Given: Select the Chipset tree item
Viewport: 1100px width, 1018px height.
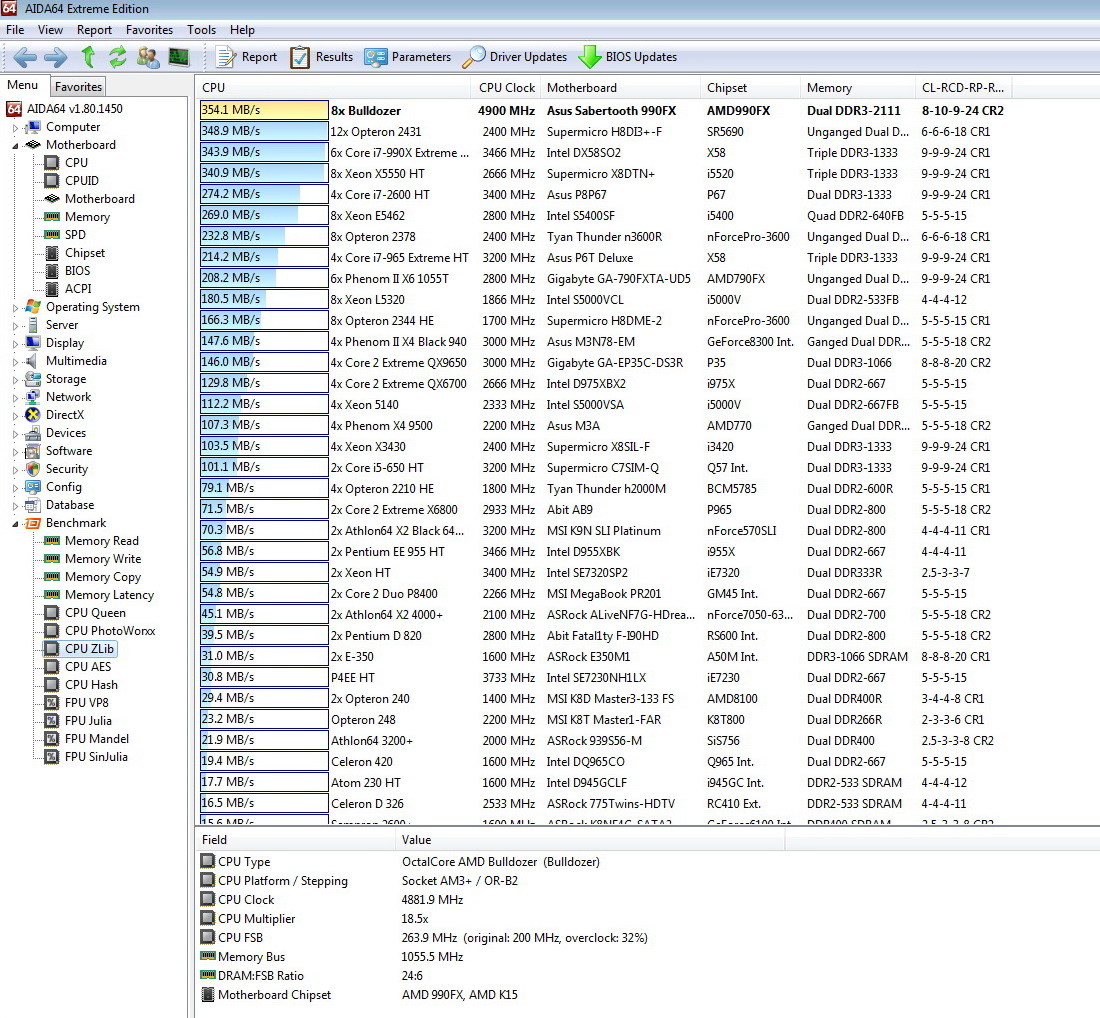Looking at the screenshot, I should (x=85, y=253).
